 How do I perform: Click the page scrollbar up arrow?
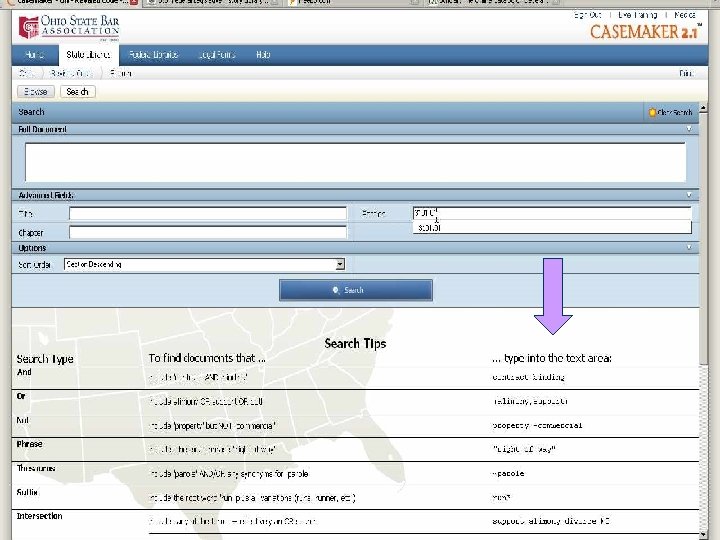point(703,108)
